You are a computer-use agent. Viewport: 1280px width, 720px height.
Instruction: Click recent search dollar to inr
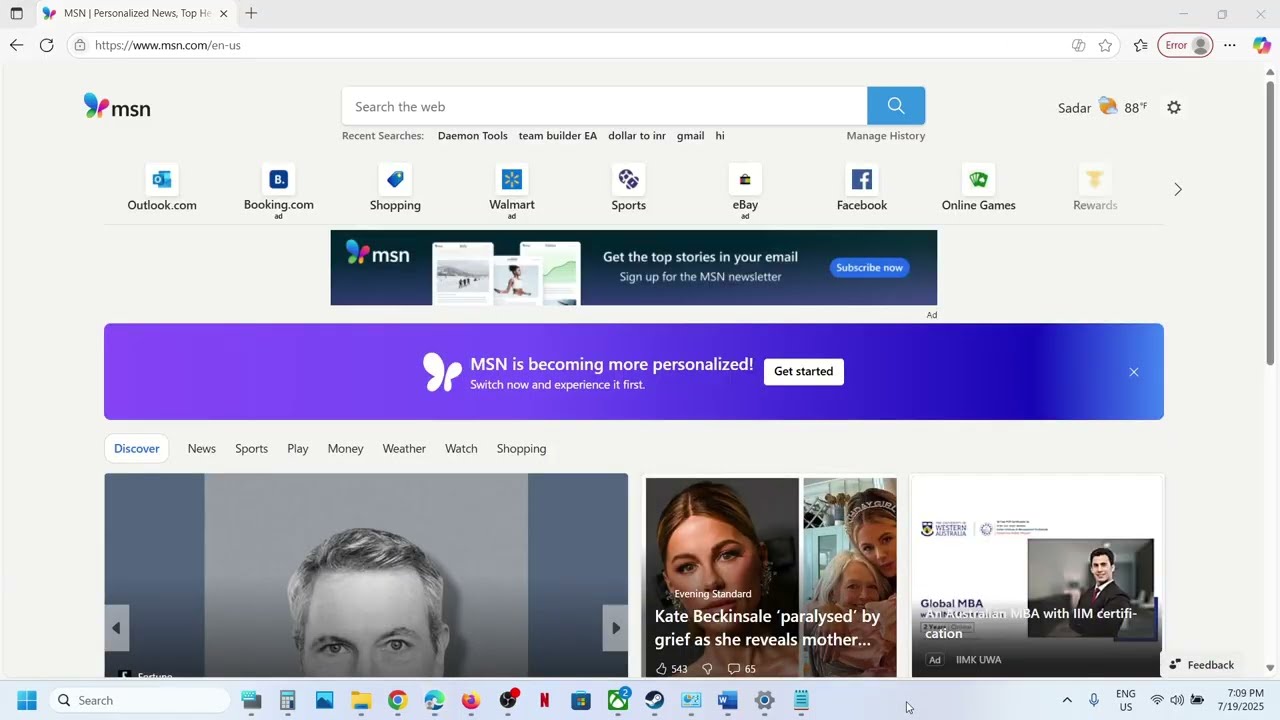coord(637,136)
